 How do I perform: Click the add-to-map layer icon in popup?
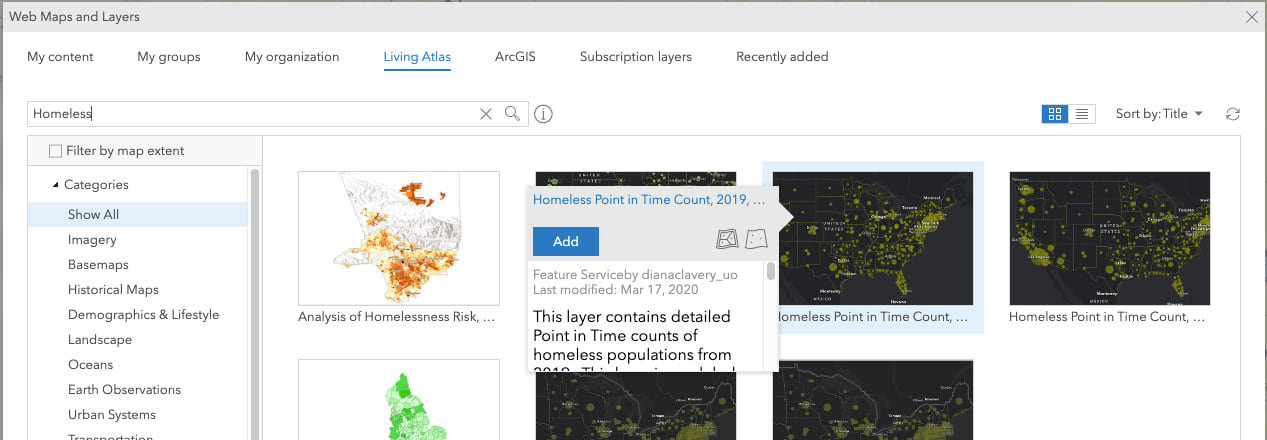tap(728, 240)
